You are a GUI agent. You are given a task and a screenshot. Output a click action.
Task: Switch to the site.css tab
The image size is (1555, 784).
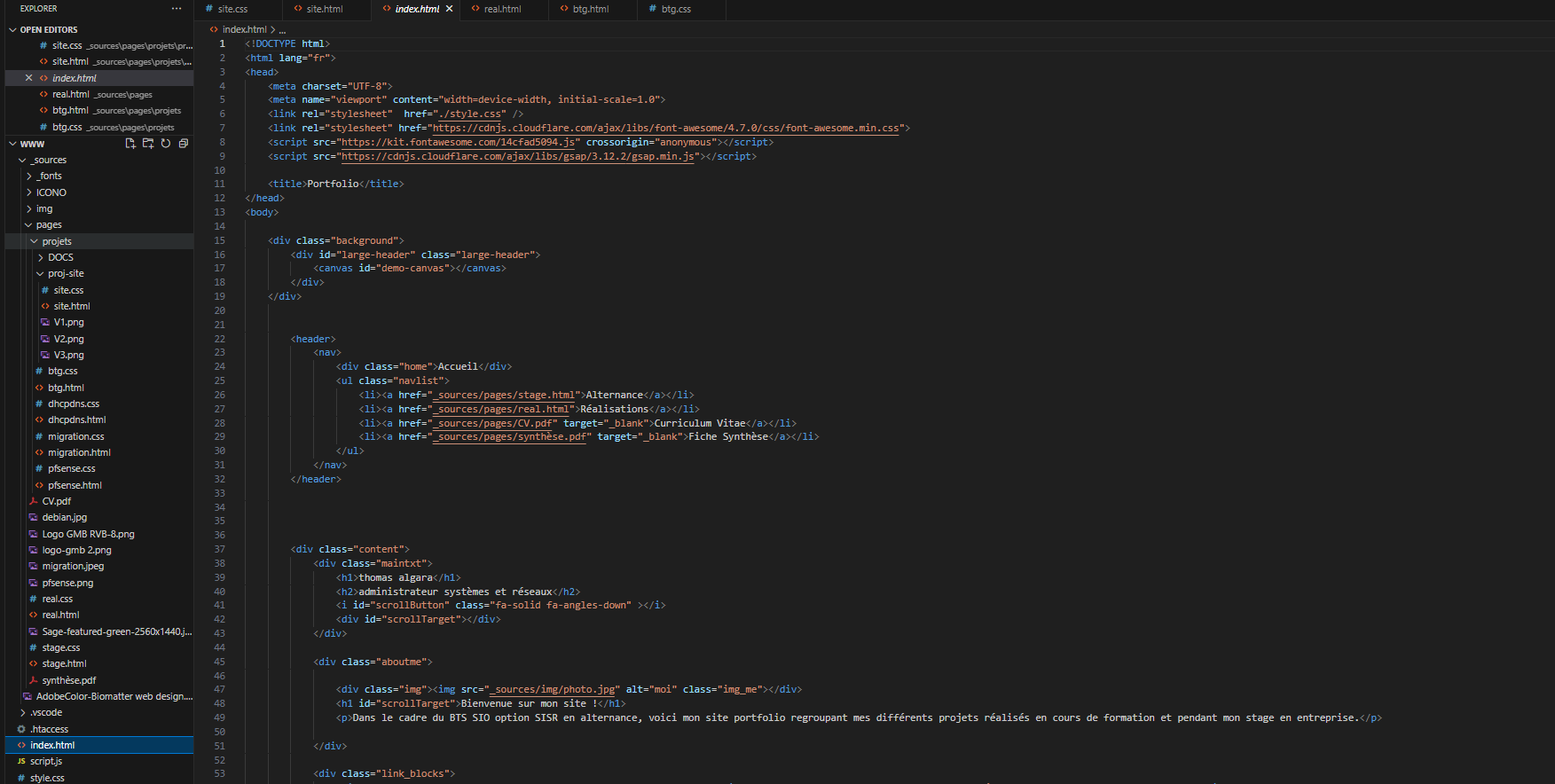(x=232, y=9)
